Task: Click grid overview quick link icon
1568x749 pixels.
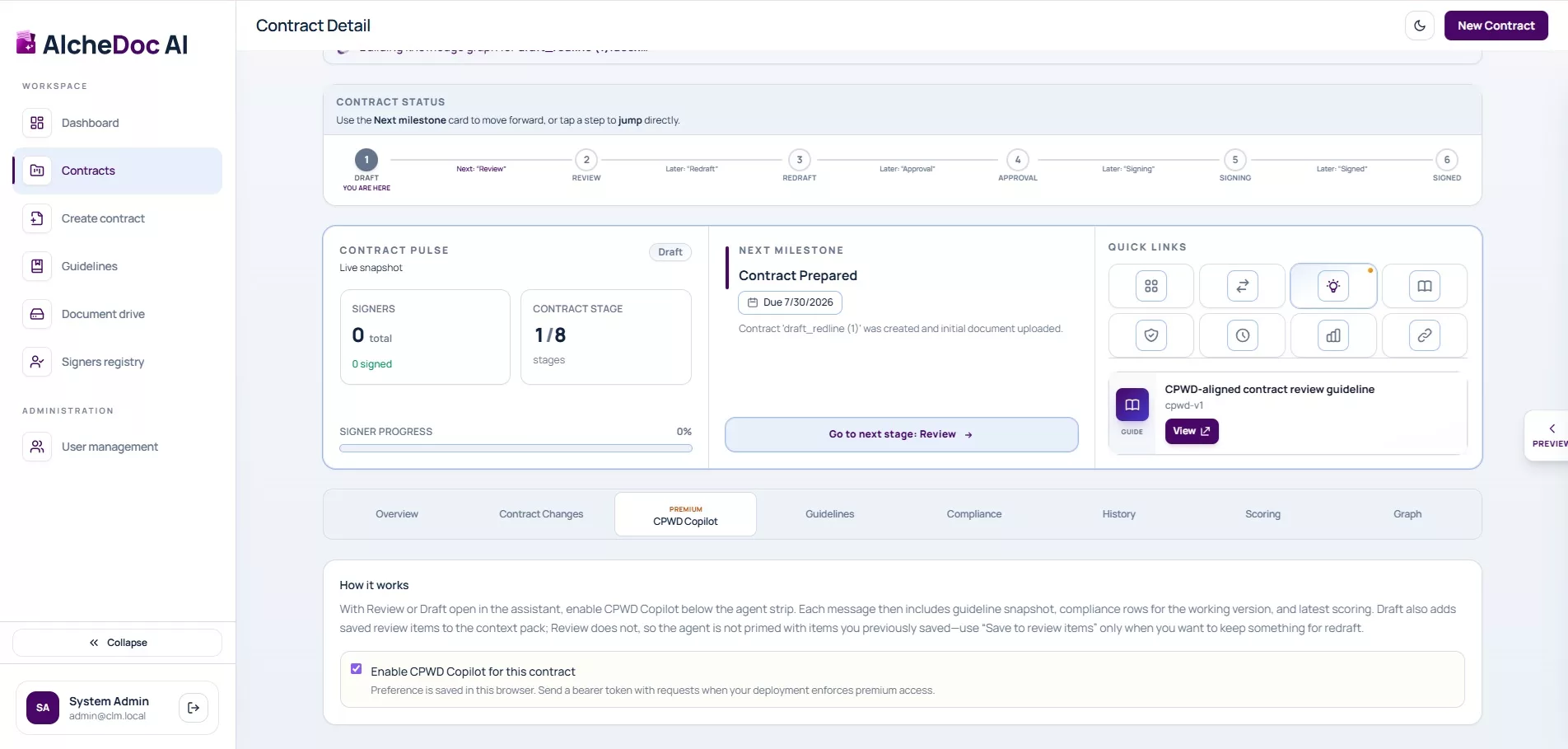Action: tap(1151, 286)
